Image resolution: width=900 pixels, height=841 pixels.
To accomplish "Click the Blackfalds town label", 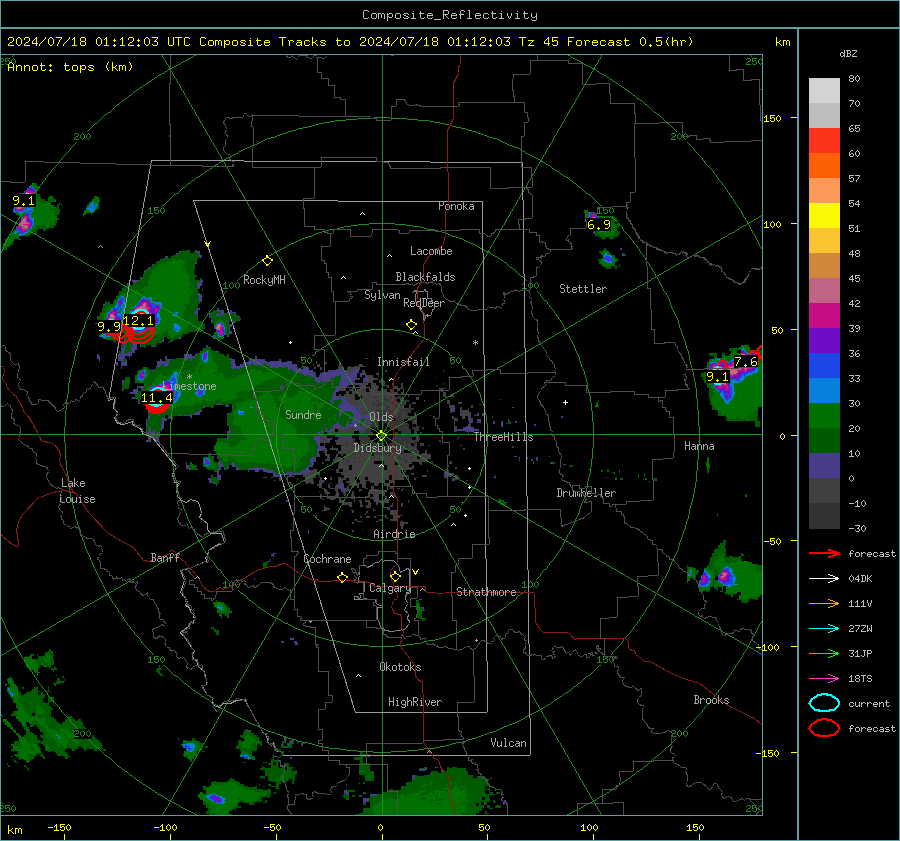I will point(425,277).
